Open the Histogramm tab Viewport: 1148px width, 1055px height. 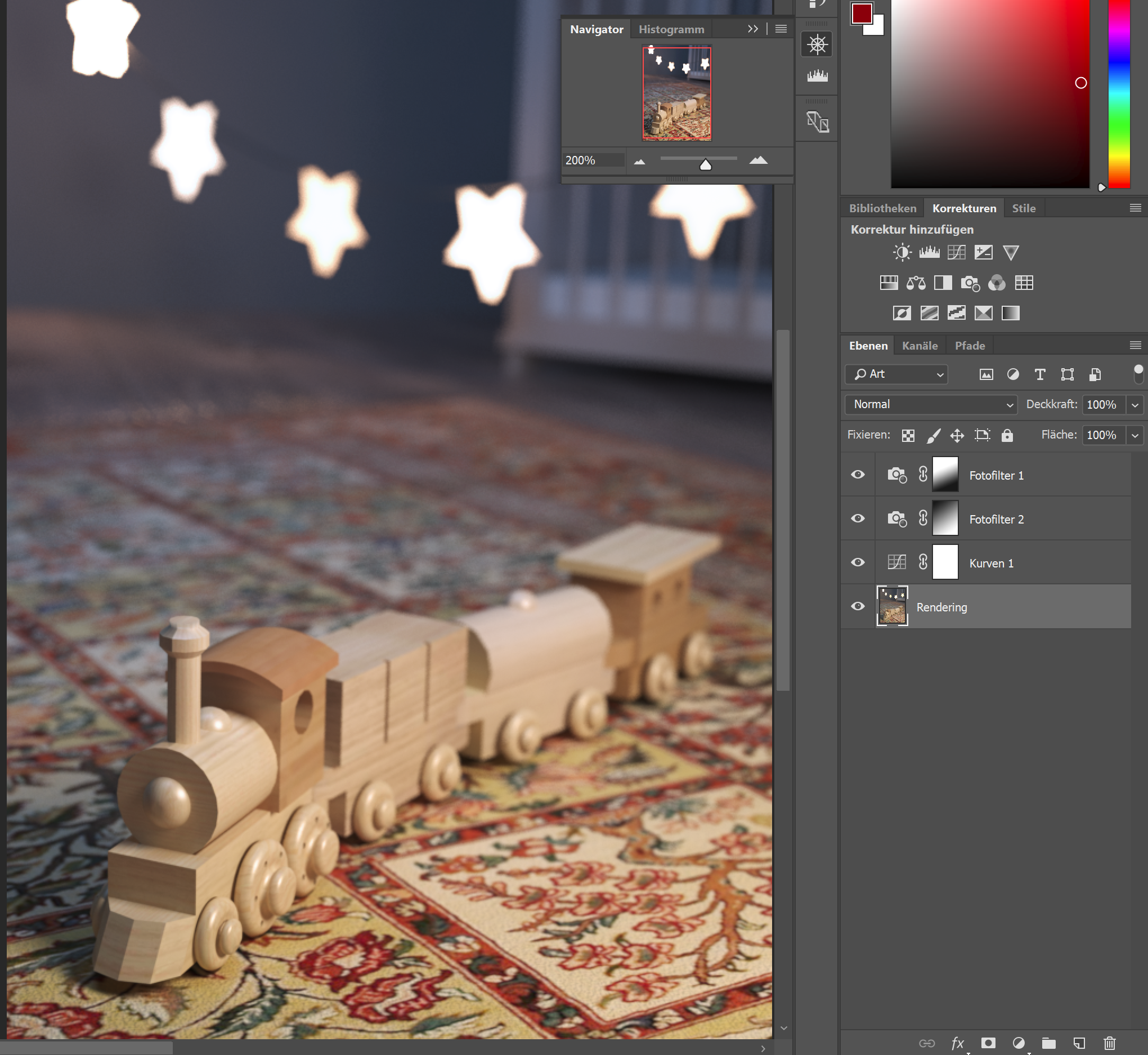671,29
